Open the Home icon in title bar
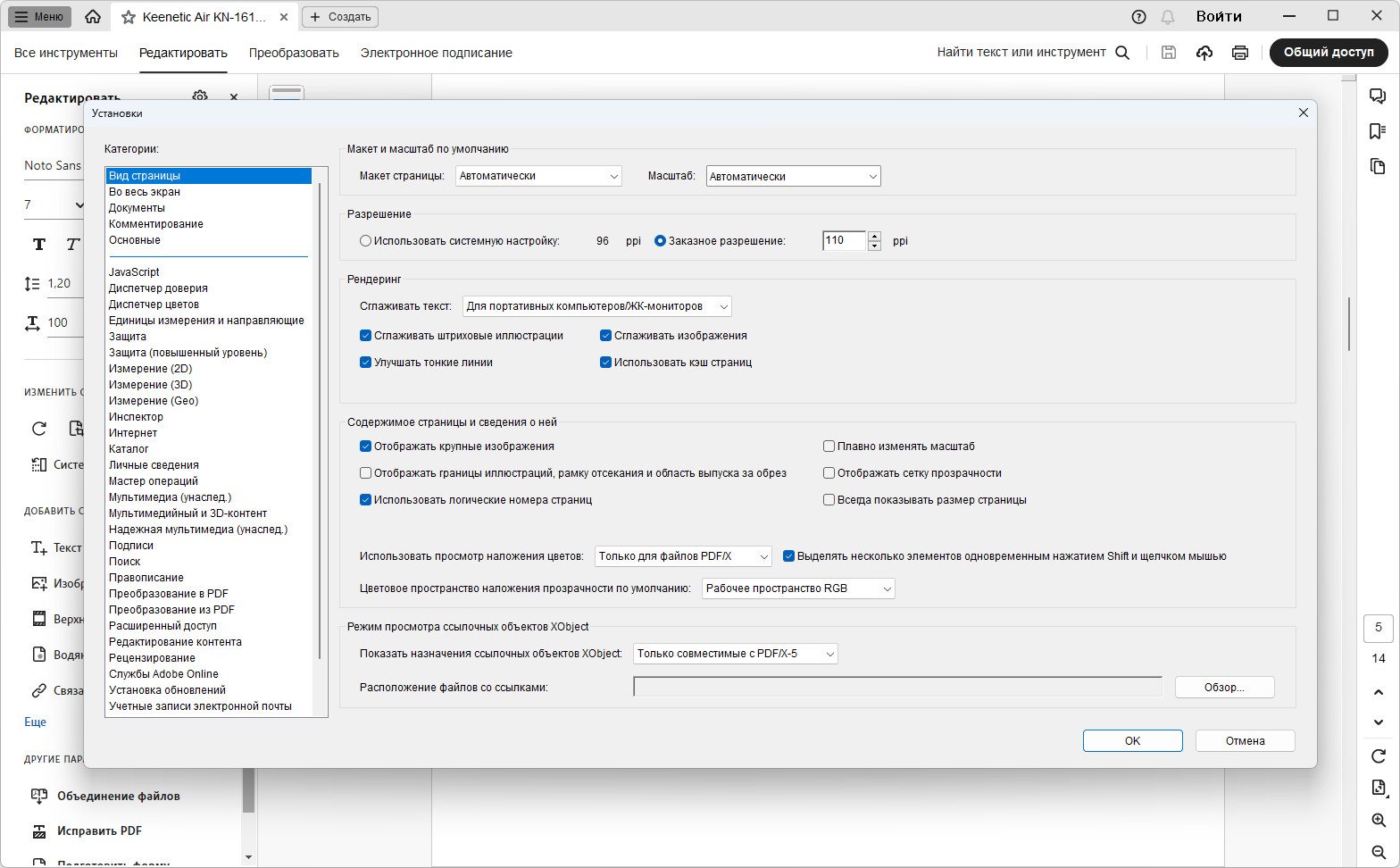The image size is (1400, 868). [x=93, y=17]
